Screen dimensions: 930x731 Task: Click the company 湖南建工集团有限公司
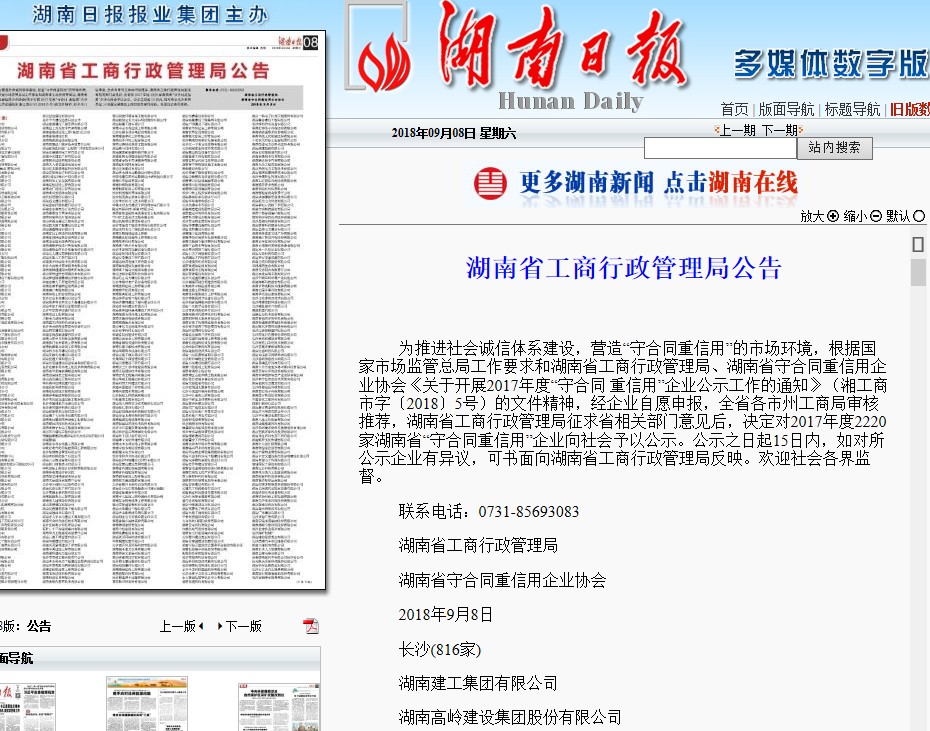[x=478, y=684]
